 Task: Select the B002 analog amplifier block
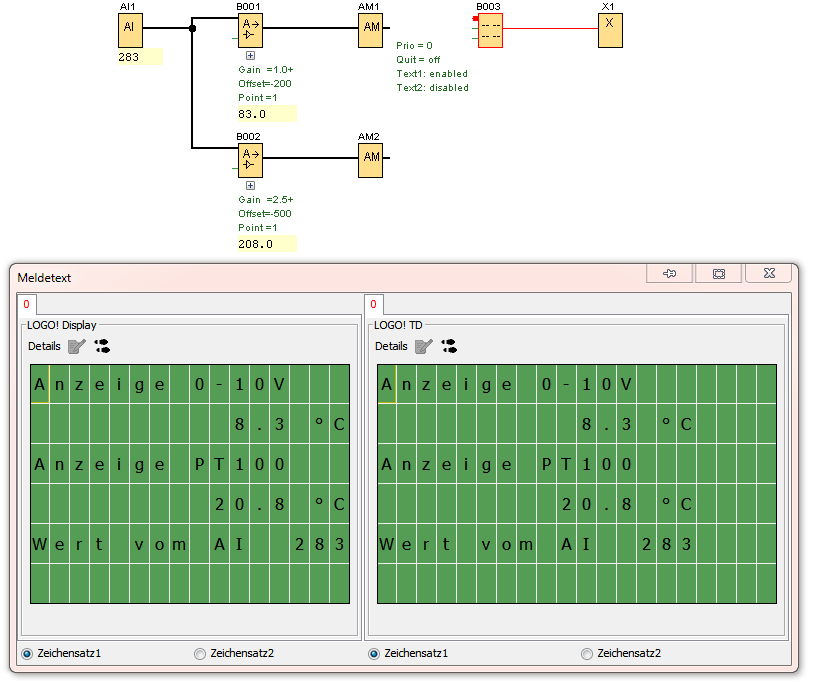pos(250,160)
